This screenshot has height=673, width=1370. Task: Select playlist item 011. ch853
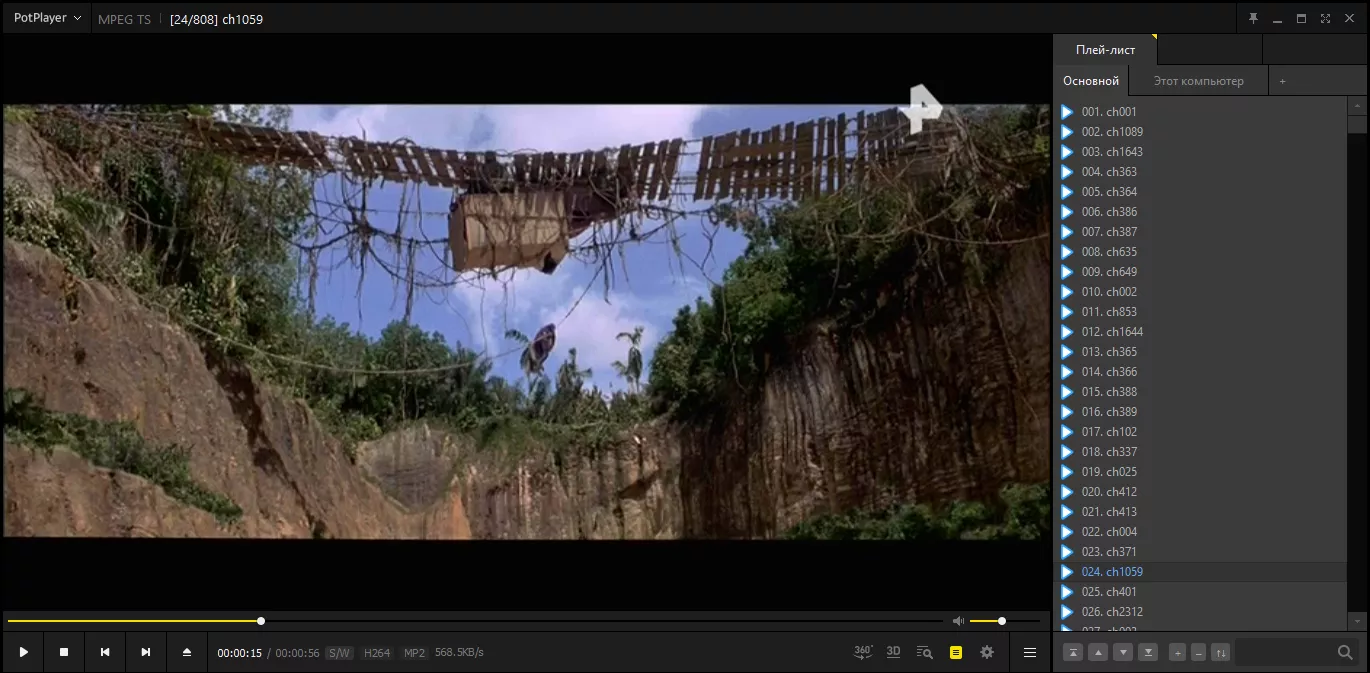pos(1201,312)
